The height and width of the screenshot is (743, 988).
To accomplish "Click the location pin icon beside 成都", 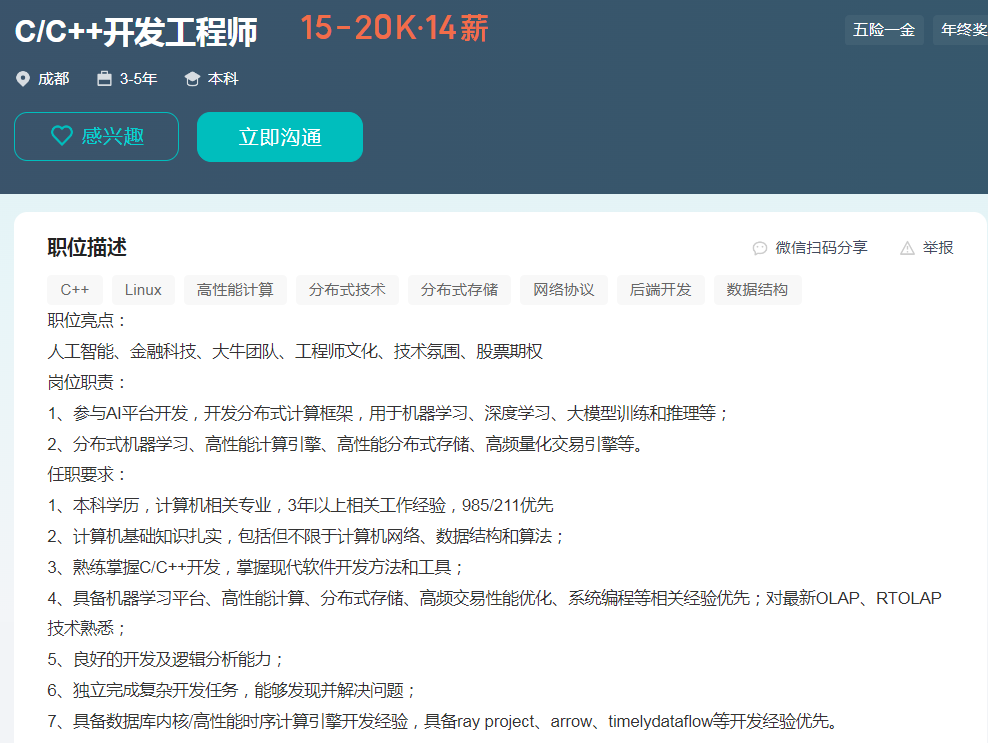I will click(x=23, y=79).
